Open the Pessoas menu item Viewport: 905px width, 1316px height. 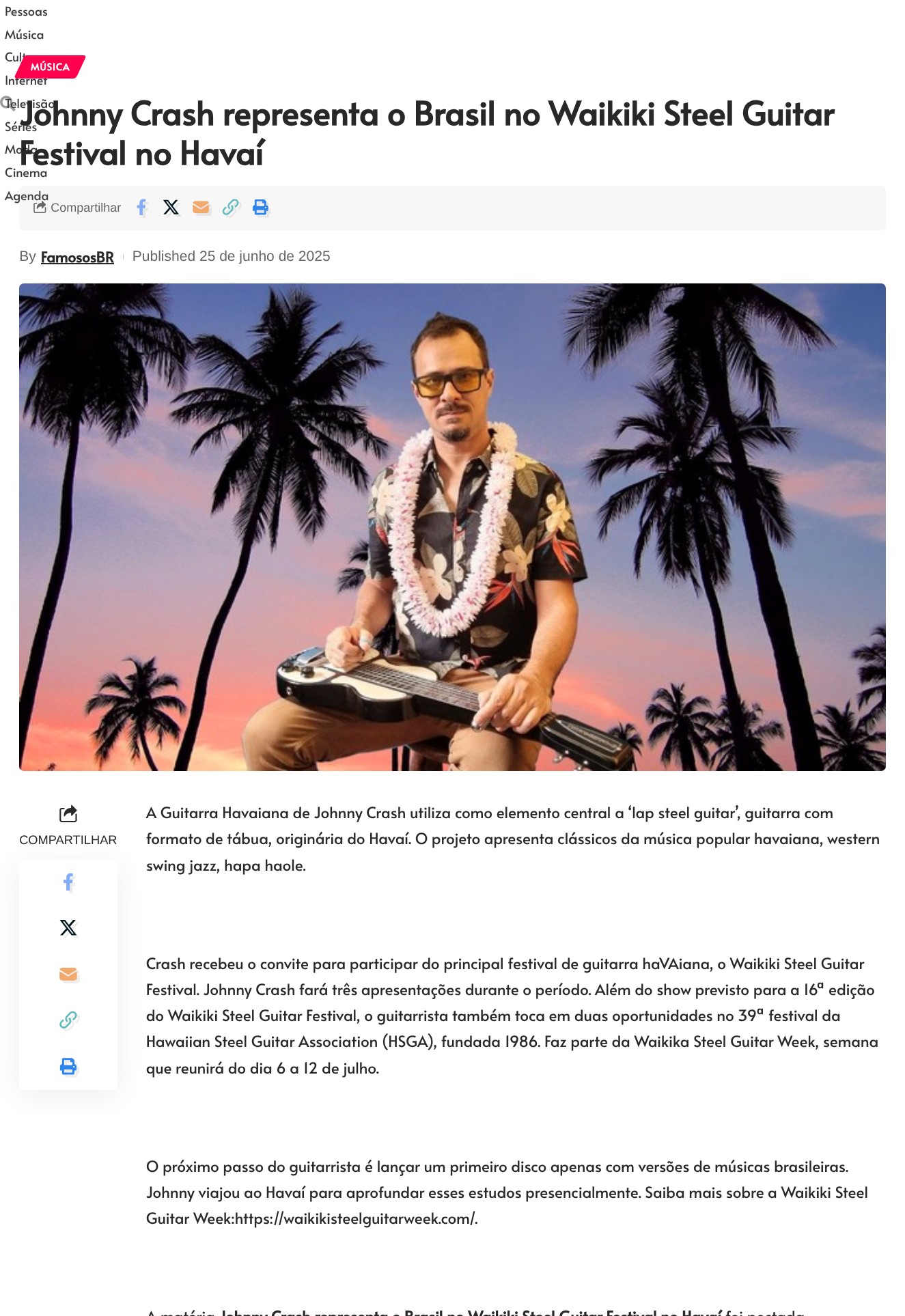click(x=26, y=12)
